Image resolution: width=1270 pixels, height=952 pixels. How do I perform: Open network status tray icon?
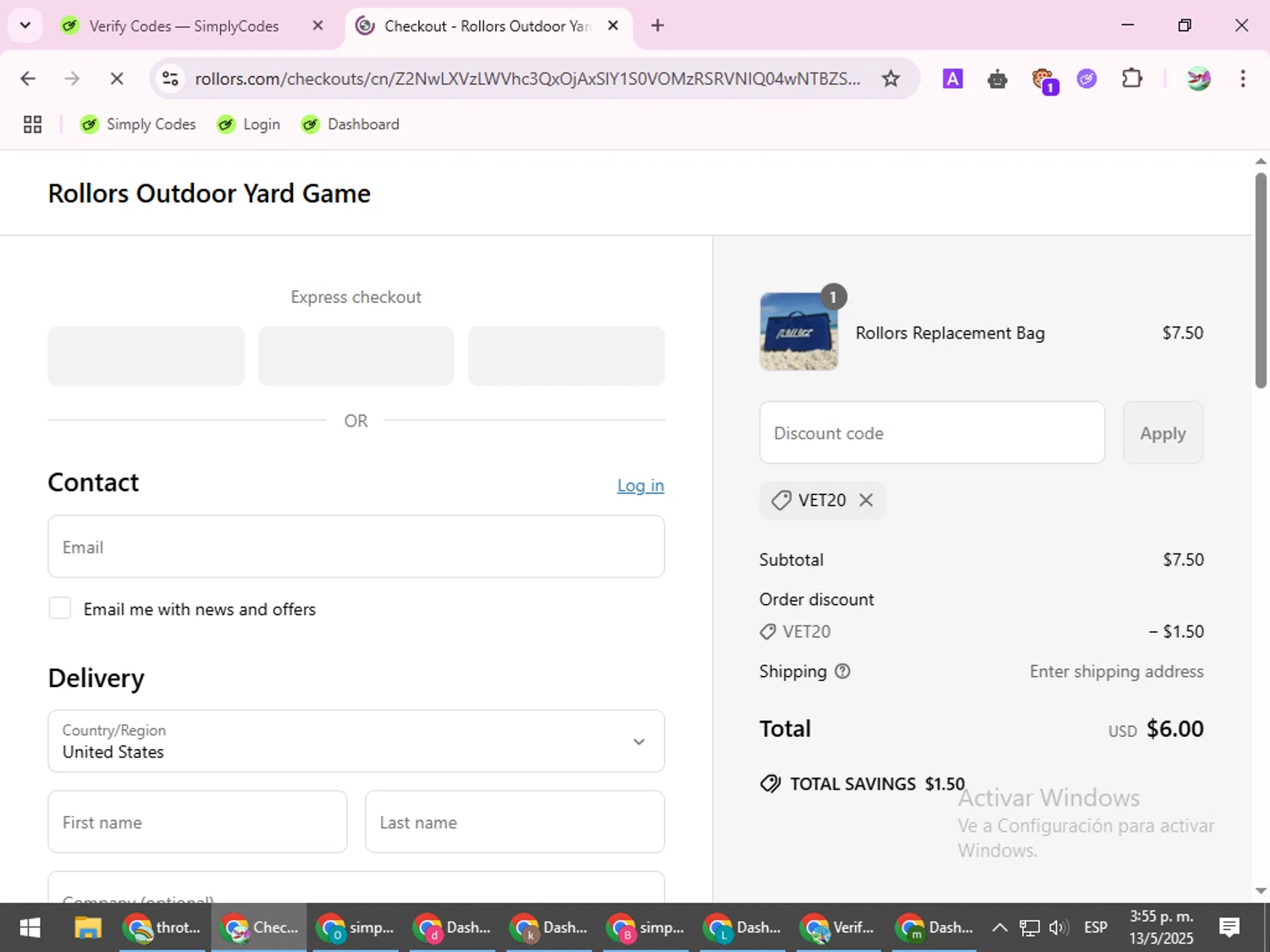(x=1030, y=928)
